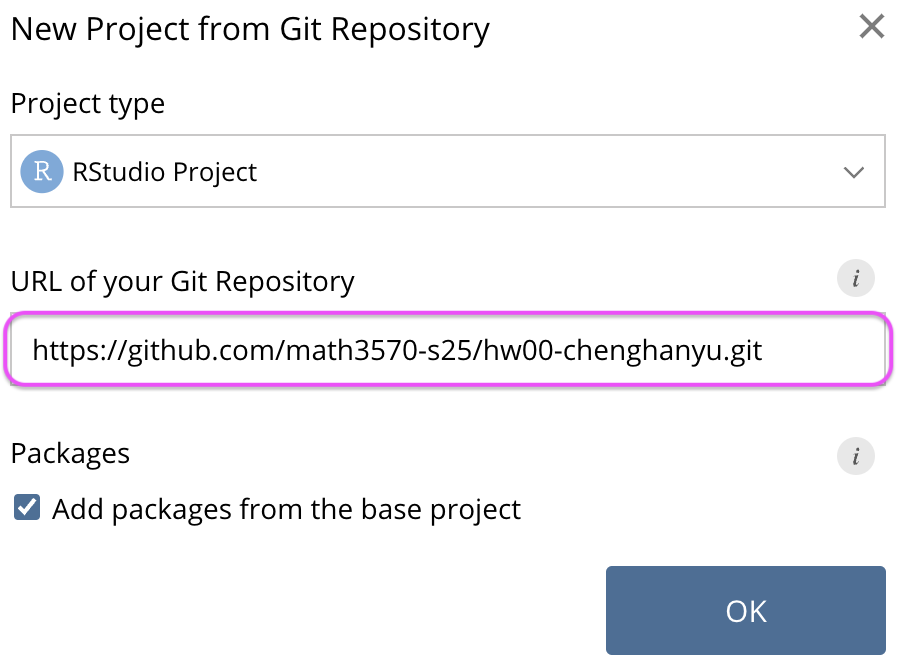The width and height of the screenshot is (898, 664).
Task: Click the 'Project type' field label
Action: (x=88, y=104)
